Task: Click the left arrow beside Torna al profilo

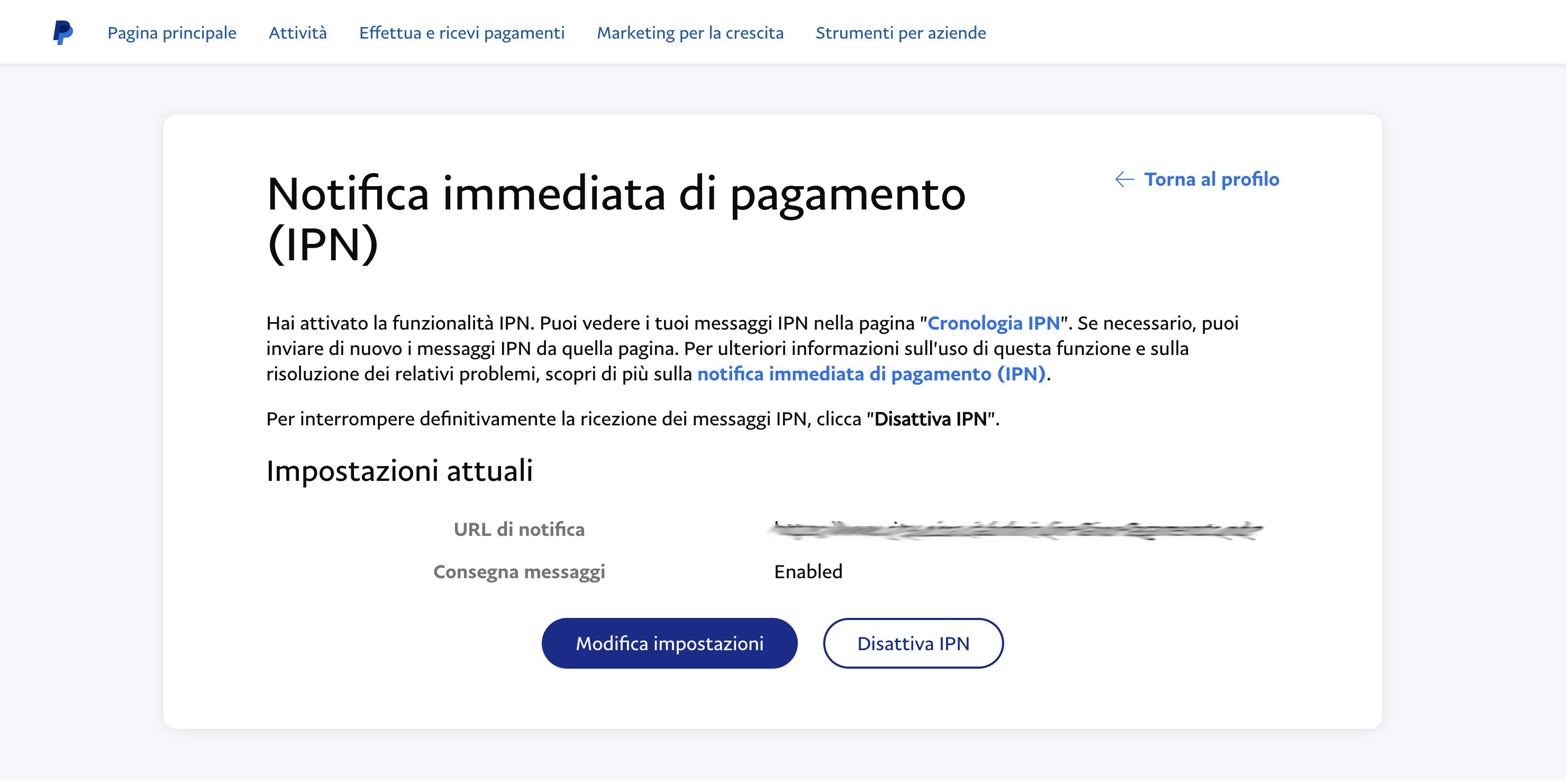Action: coord(1124,179)
